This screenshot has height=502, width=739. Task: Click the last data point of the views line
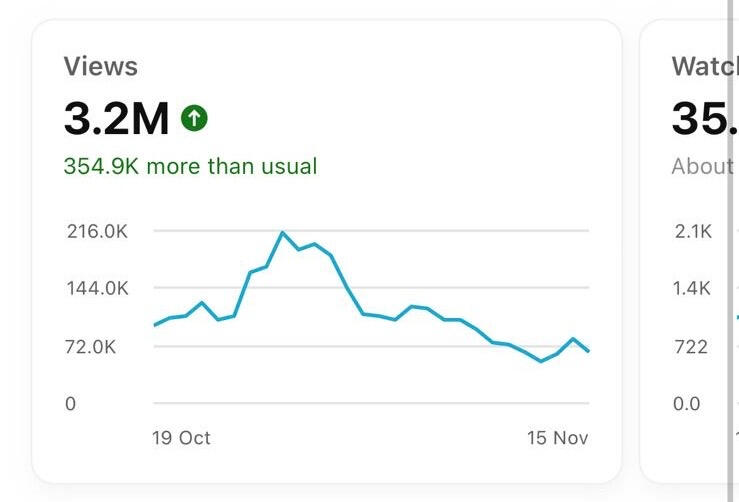pos(588,351)
